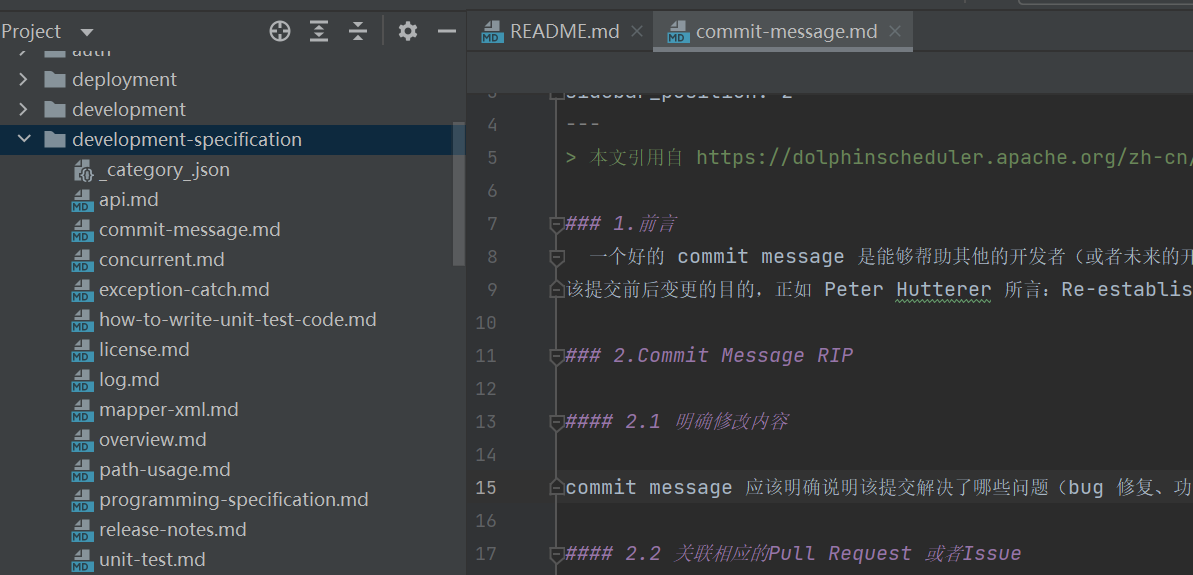Screen dimensions: 1193x575
Task: Fold the '#### 2.2 关联相应的Pull Request' section
Action: 557,554
